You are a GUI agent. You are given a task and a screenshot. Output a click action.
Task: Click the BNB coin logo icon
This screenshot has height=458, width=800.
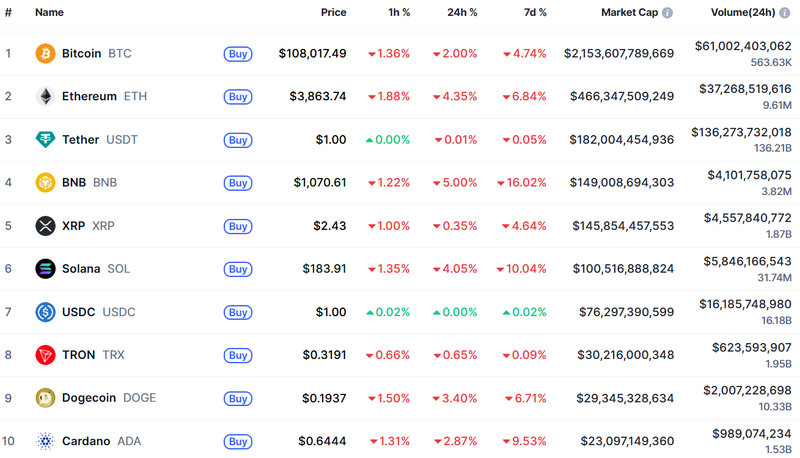(x=45, y=182)
